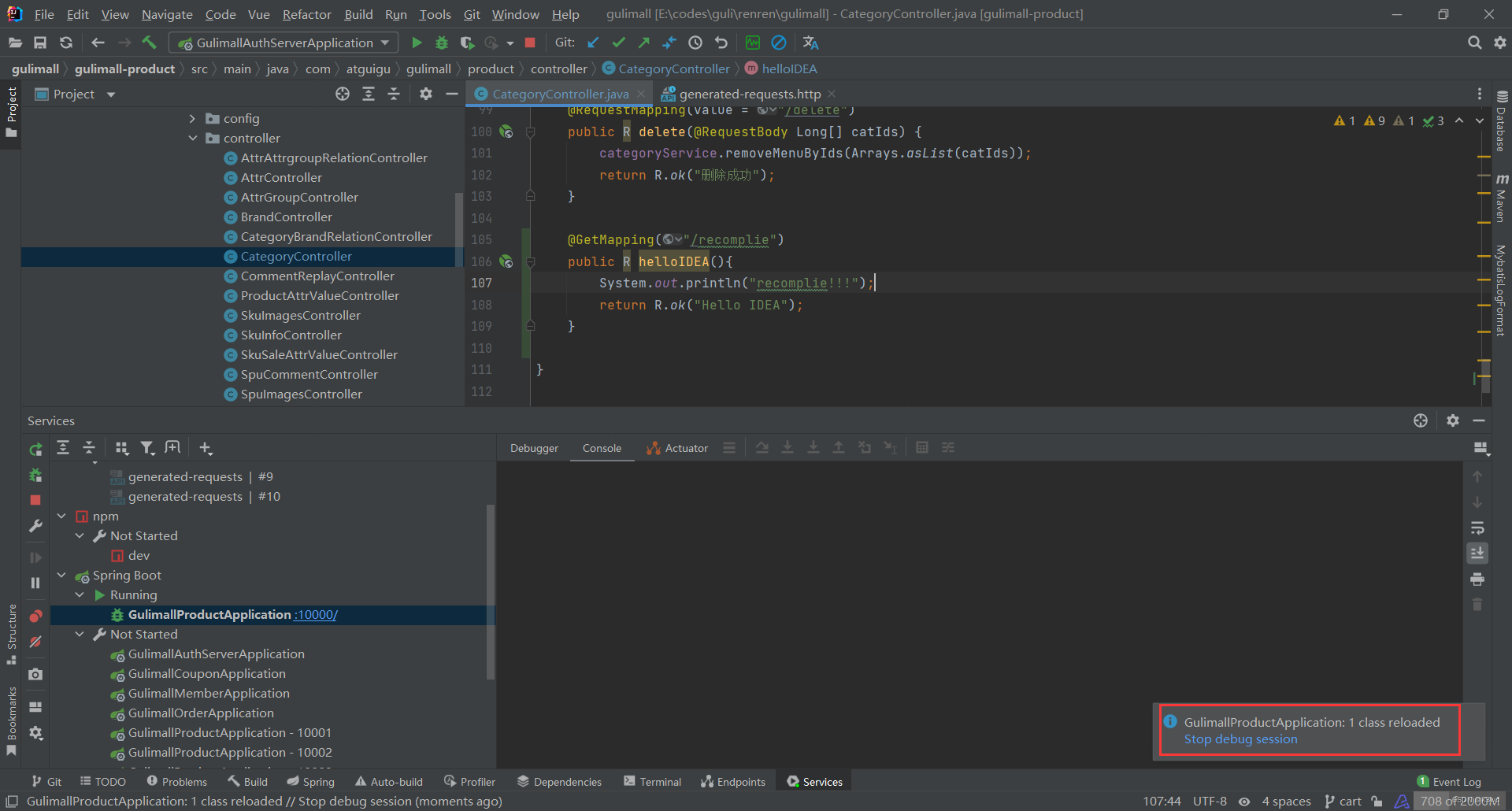Stop the running application with the red square
Viewport: 1512px width, 811px height.
point(530,43)
